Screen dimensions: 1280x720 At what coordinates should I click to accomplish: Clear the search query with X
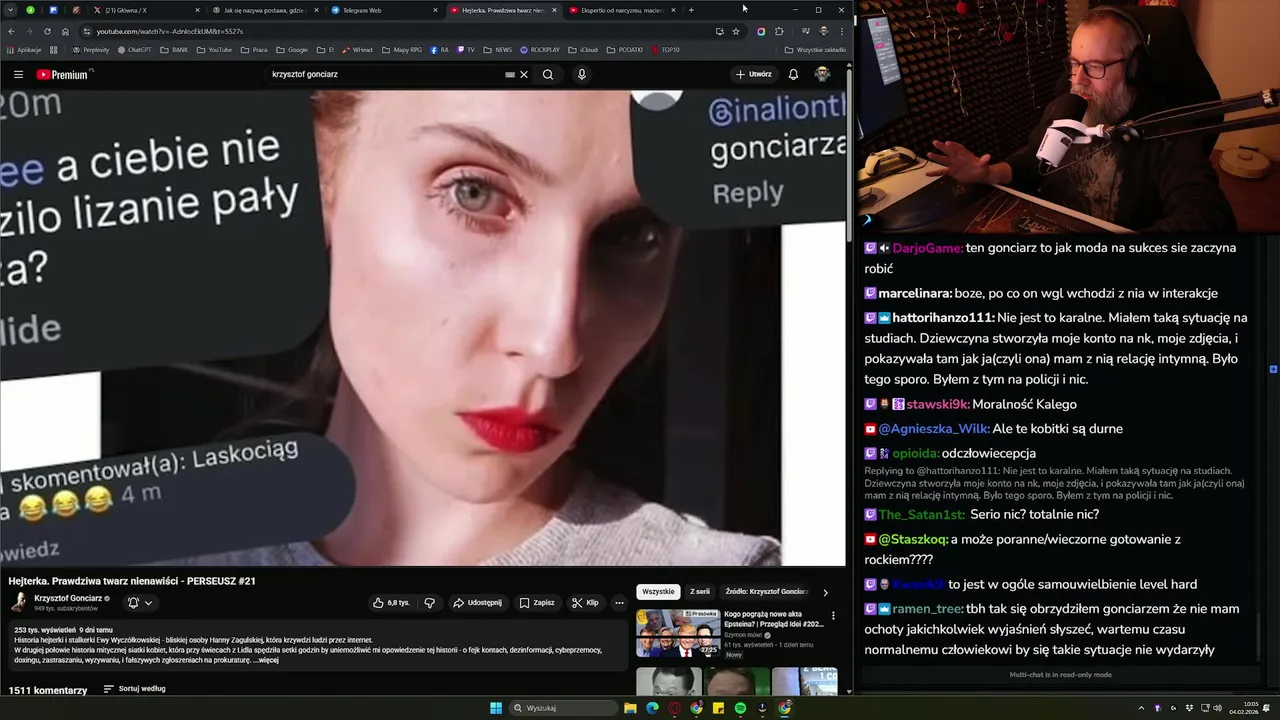524,74
